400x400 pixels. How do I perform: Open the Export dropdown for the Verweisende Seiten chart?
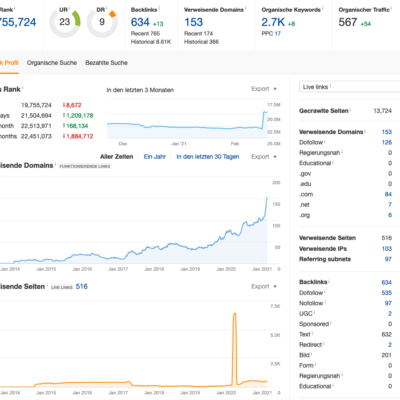pyautogui.click(x=264, y=286)
